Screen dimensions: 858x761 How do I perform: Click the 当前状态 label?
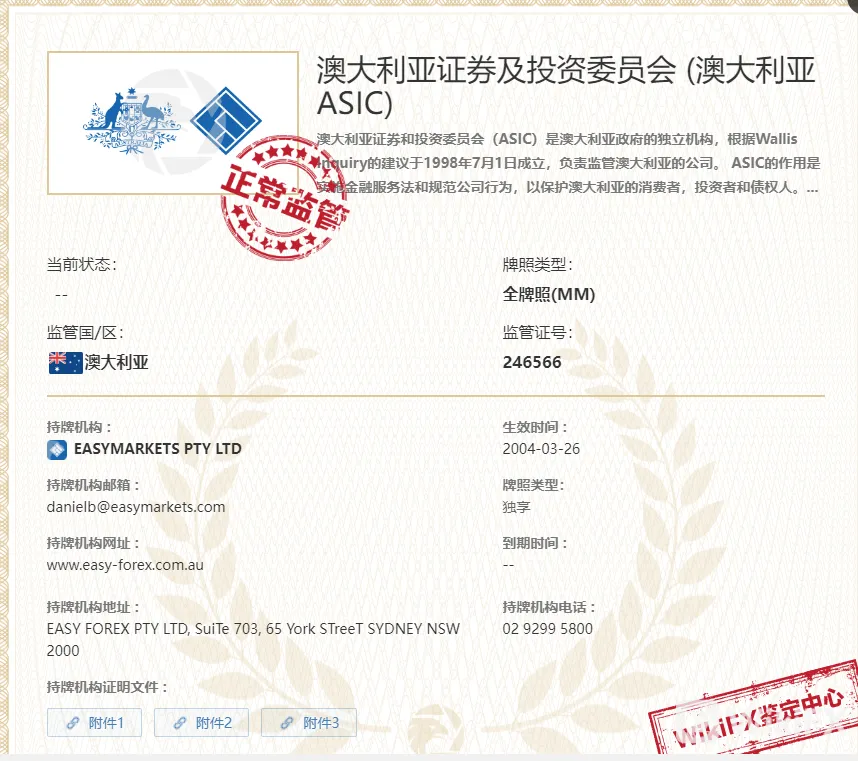[x=82, y=265]
